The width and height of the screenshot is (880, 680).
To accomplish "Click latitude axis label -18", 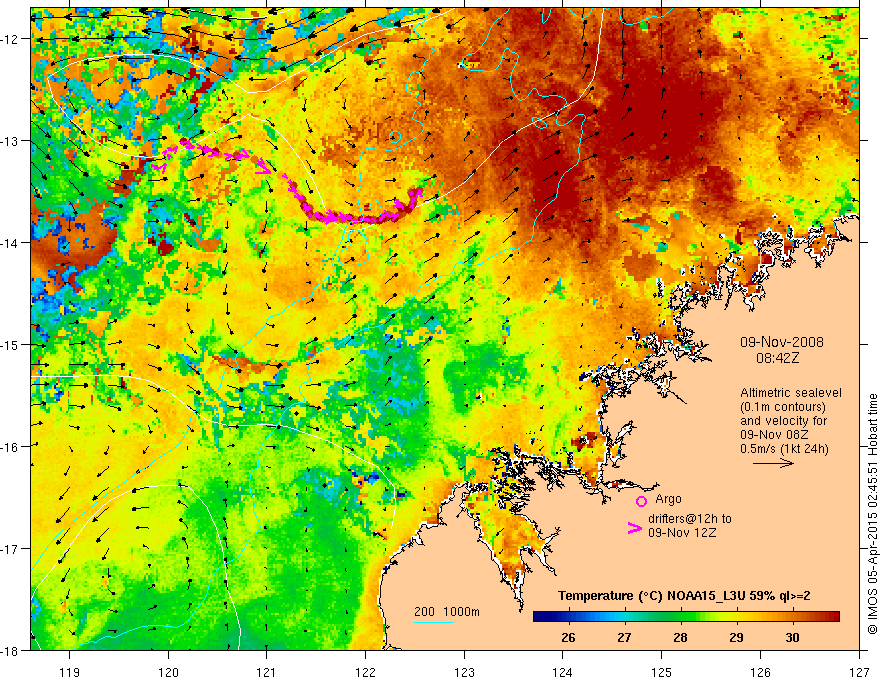I will pyautogui.click(x=11, y=651).
